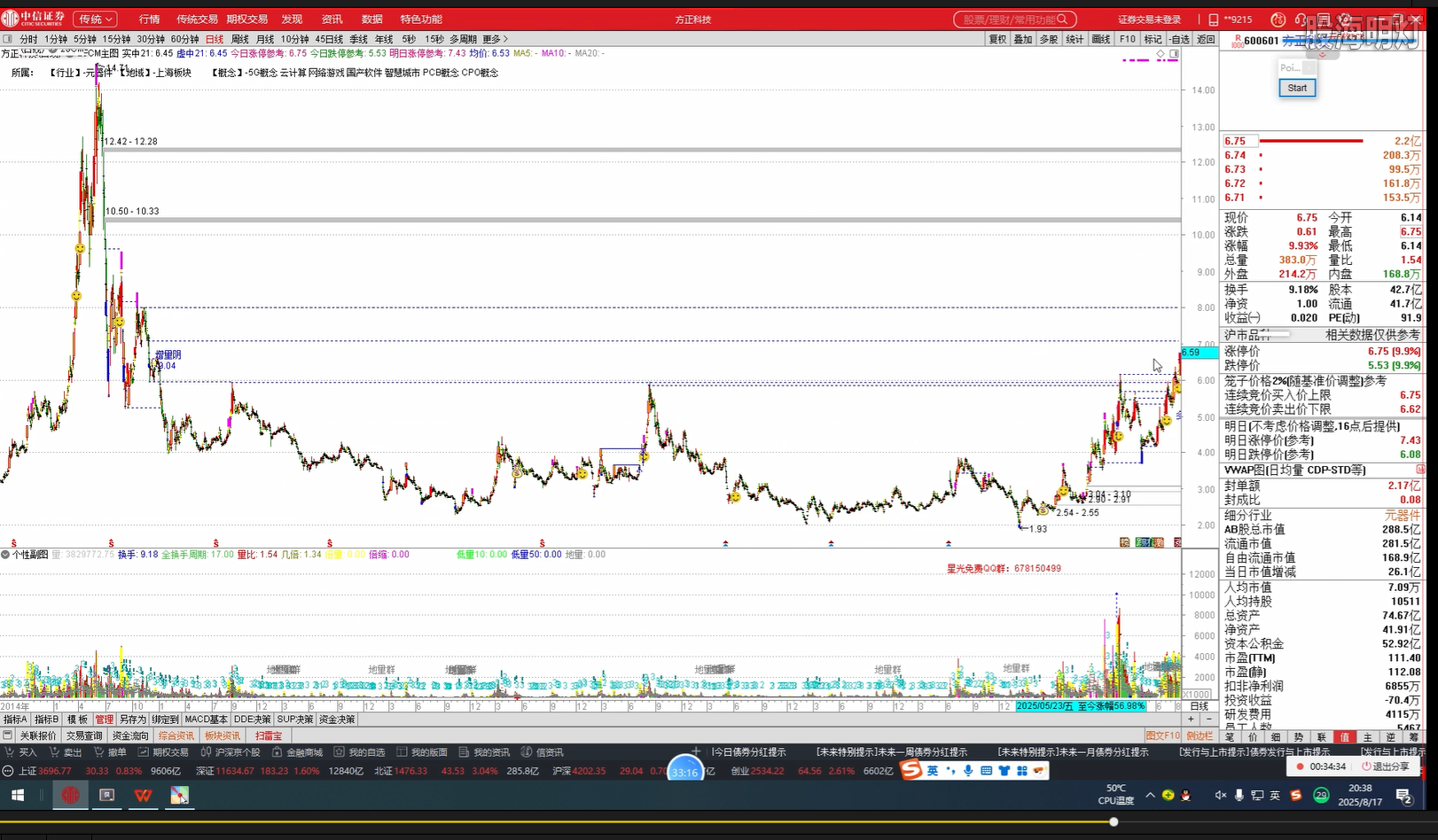This screenshot has width=1438, height=840.
Task: Expand the 更多 periods list
Action: tap(496, 39)
